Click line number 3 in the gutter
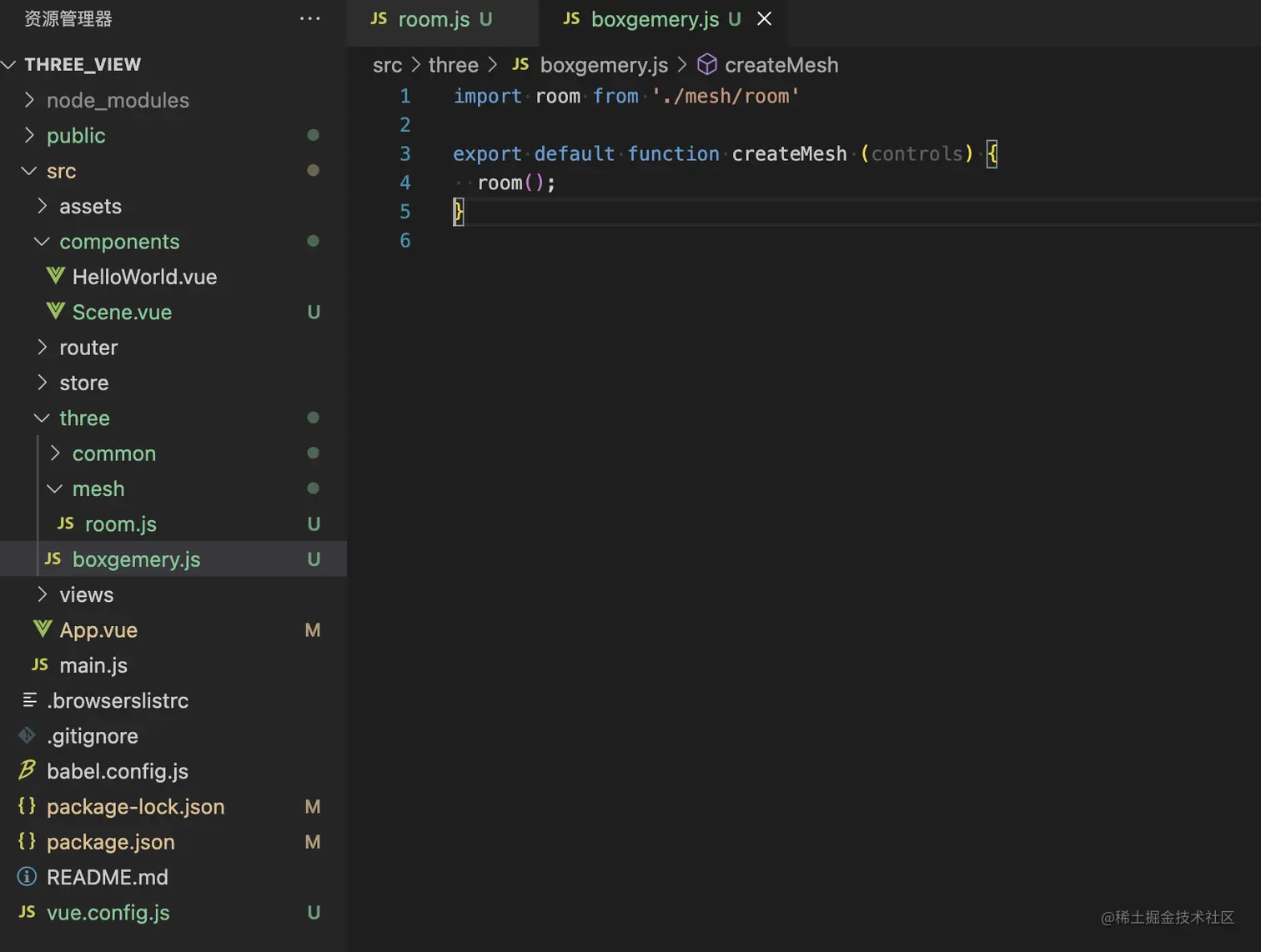The image size is (1261, 952). pyautogui.click(x=405, y=153)
